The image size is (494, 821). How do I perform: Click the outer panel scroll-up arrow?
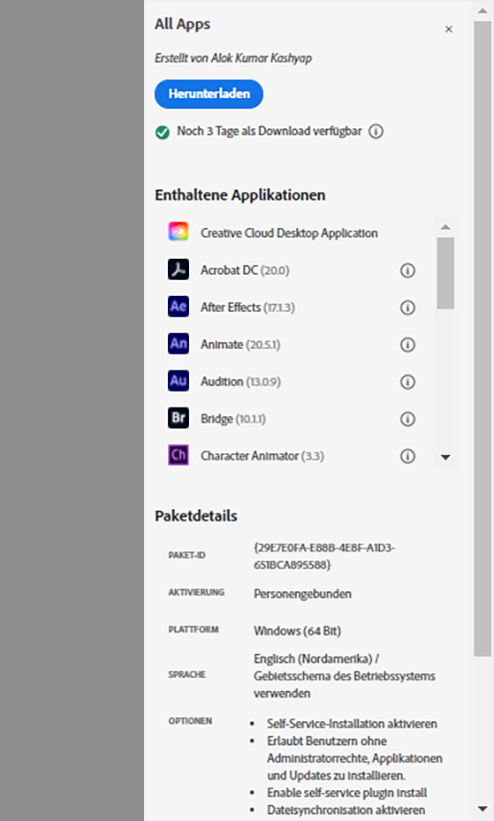482,10
